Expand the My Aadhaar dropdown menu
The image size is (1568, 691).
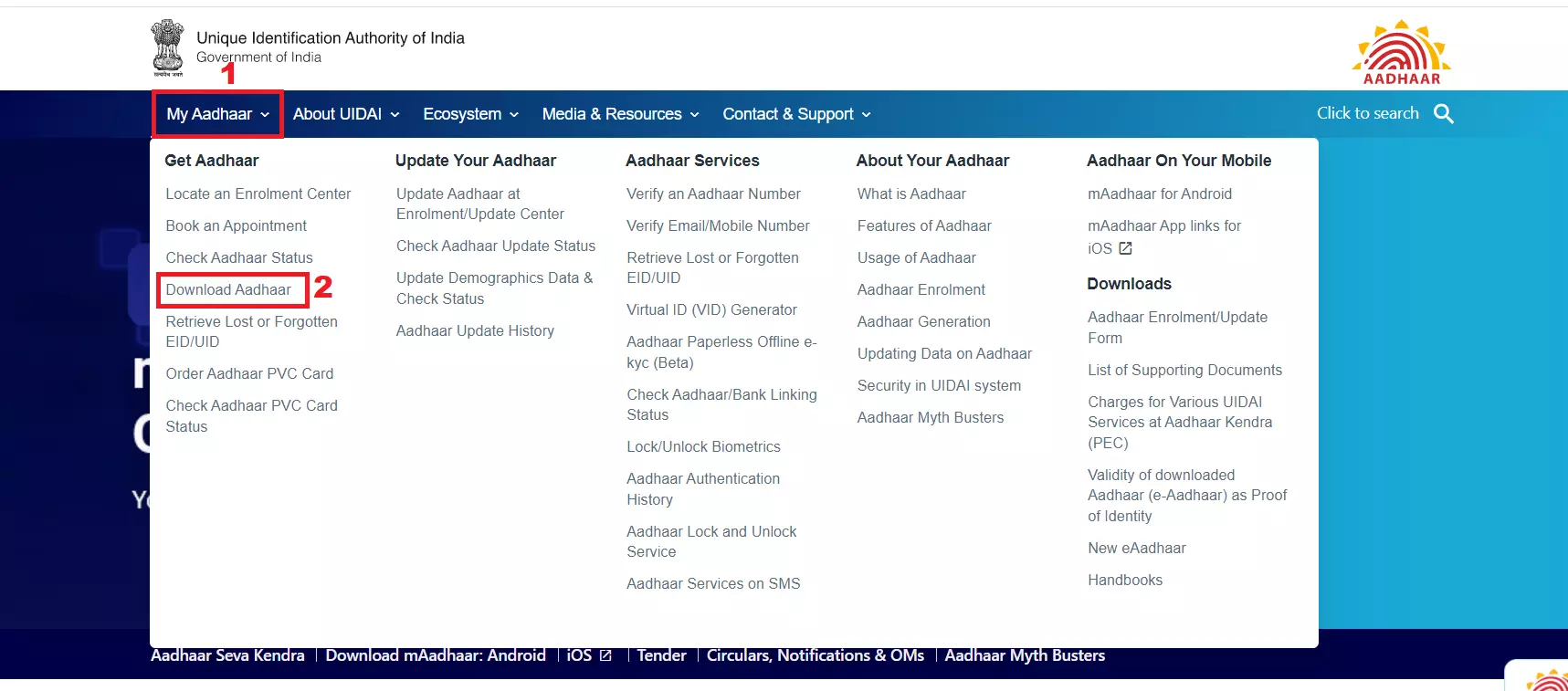[x=217, y=114]
